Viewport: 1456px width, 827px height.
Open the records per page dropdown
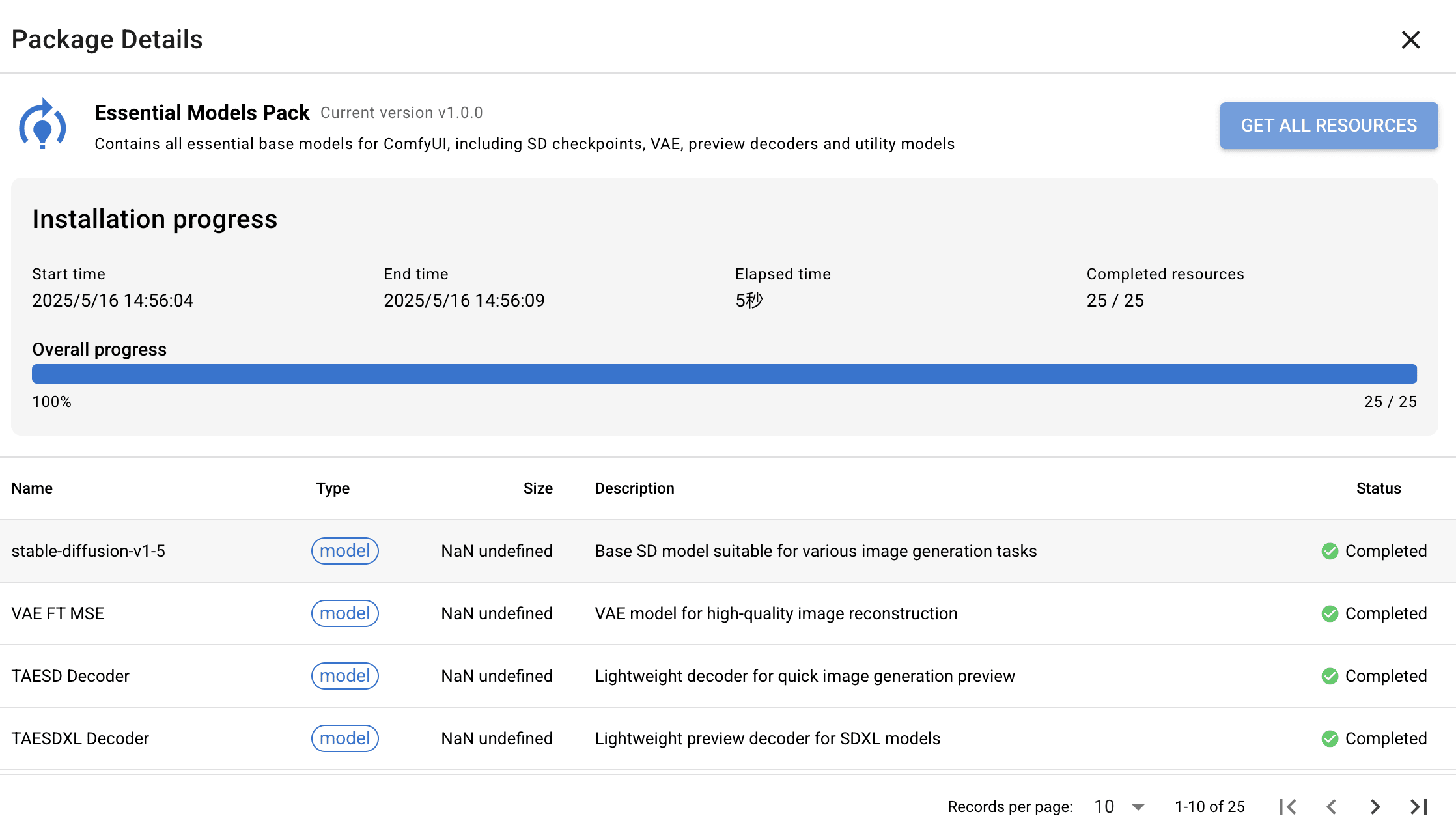(x=1119, y=807)
